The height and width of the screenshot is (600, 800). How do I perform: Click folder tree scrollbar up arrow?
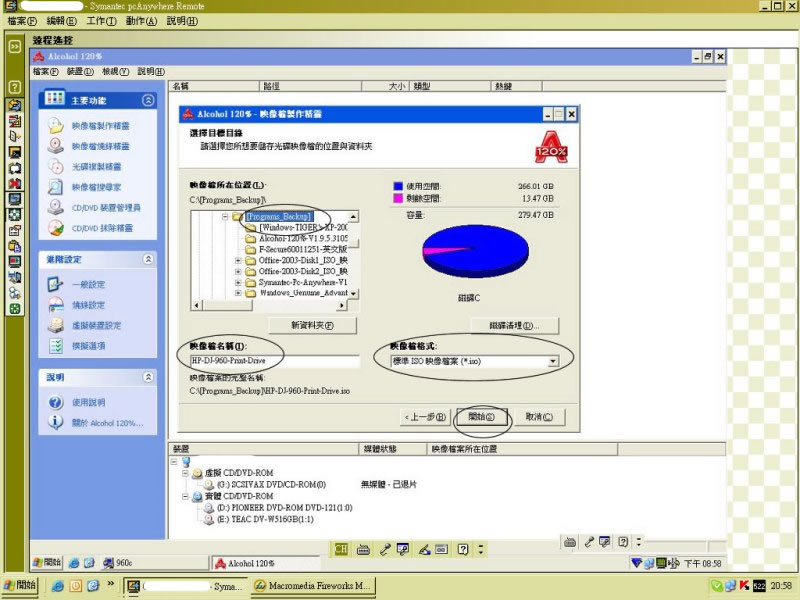[x=353, y=216]
